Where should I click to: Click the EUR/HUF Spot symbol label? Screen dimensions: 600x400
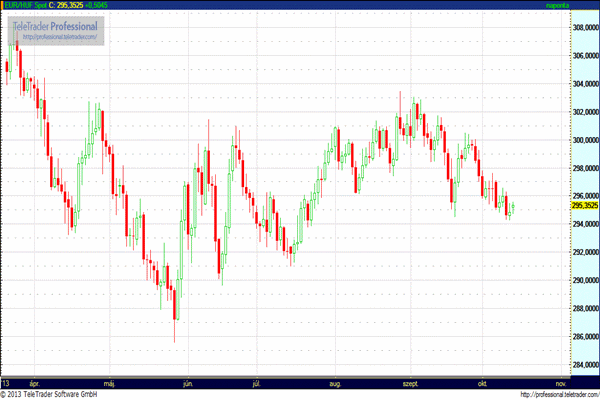coord(24,5)
